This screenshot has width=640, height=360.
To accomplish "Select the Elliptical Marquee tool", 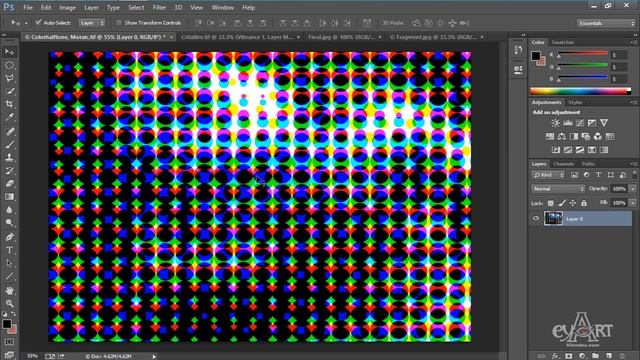I will pyautogui.click(x=9, y=65).
